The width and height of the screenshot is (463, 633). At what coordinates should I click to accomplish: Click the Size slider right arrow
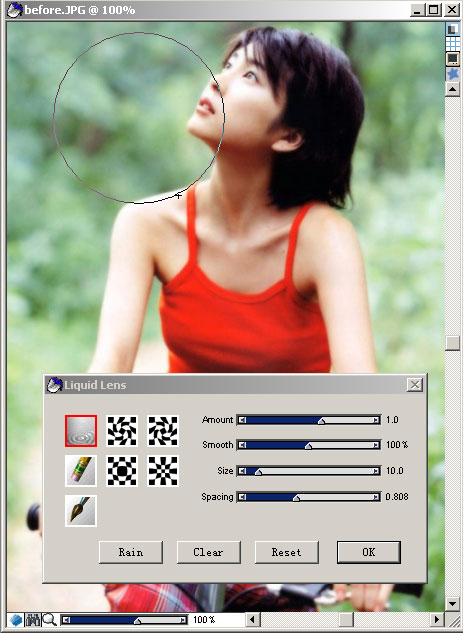376,471
